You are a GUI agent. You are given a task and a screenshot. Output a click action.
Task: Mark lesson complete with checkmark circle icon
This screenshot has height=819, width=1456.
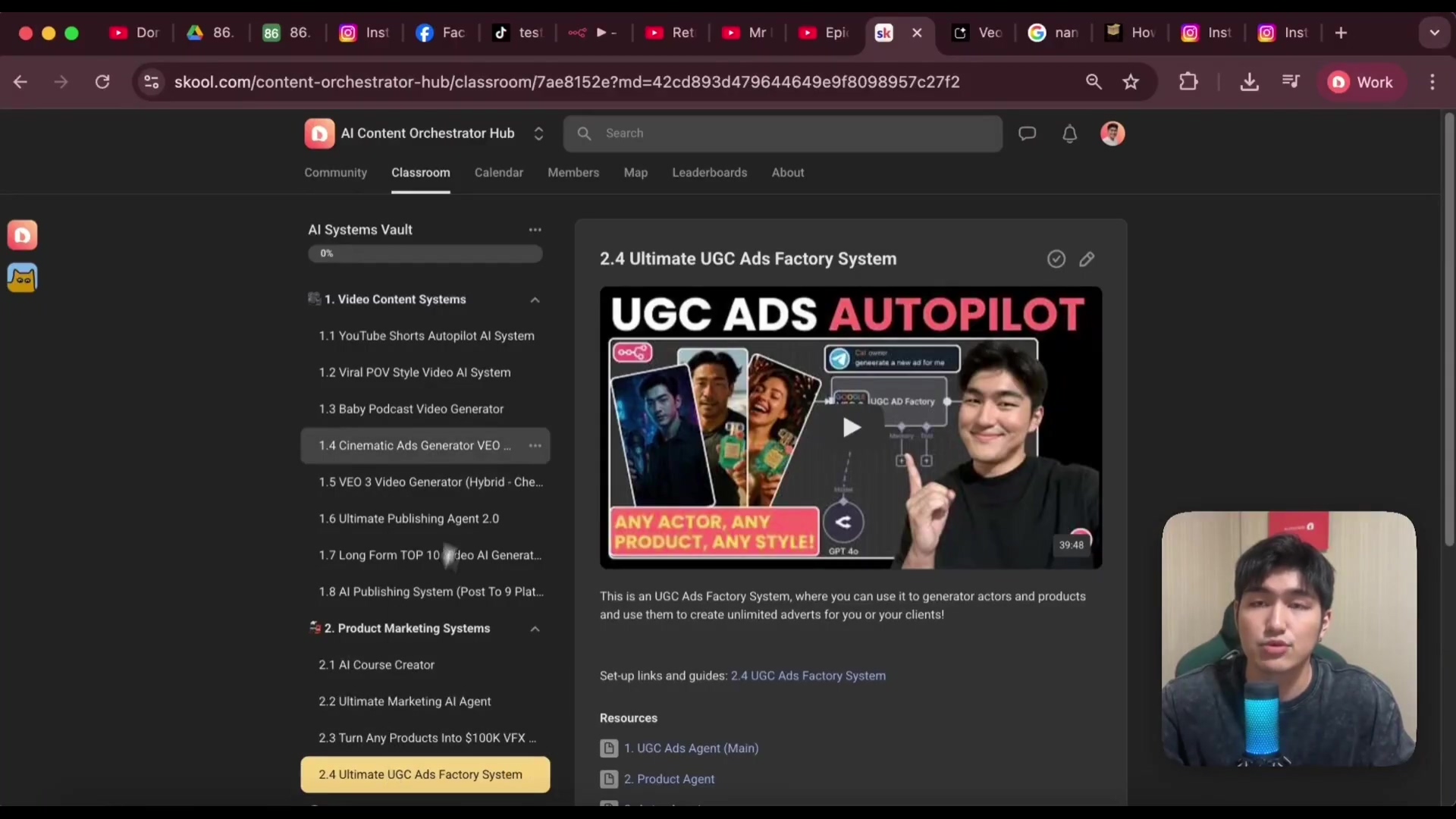coord(1056,259)
